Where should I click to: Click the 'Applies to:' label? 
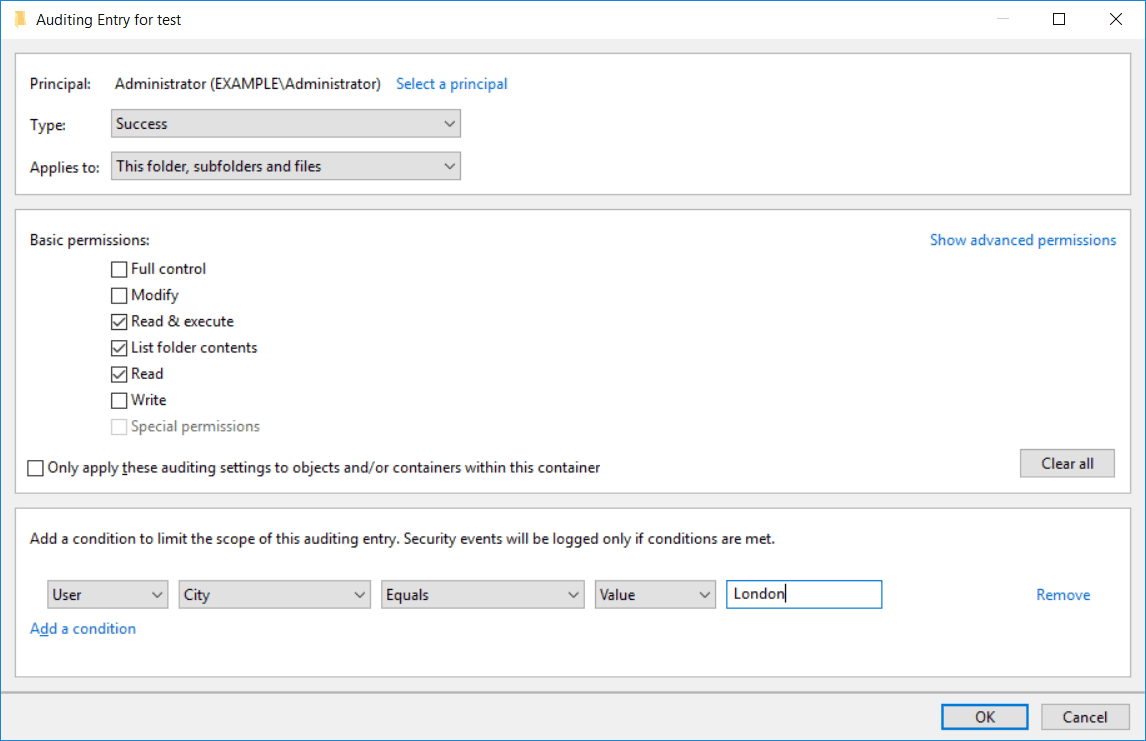[x=64, y=167]
